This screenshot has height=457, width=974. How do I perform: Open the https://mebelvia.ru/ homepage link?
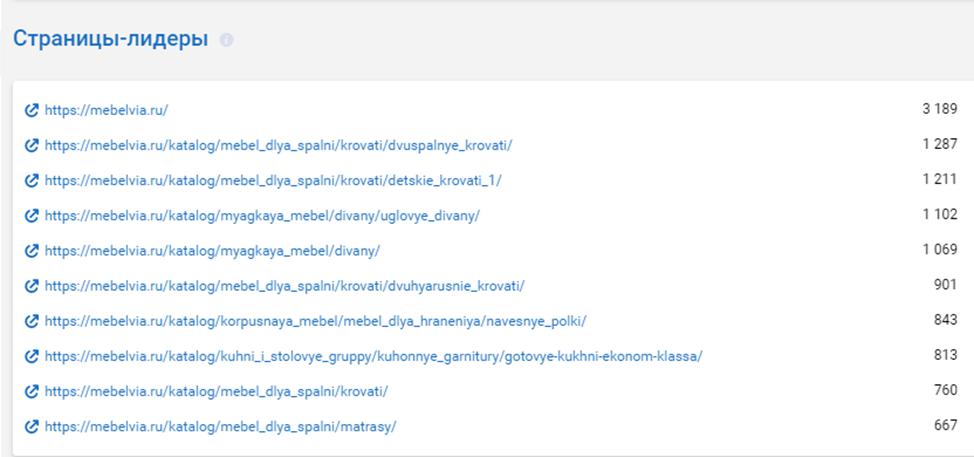(106, 111)
